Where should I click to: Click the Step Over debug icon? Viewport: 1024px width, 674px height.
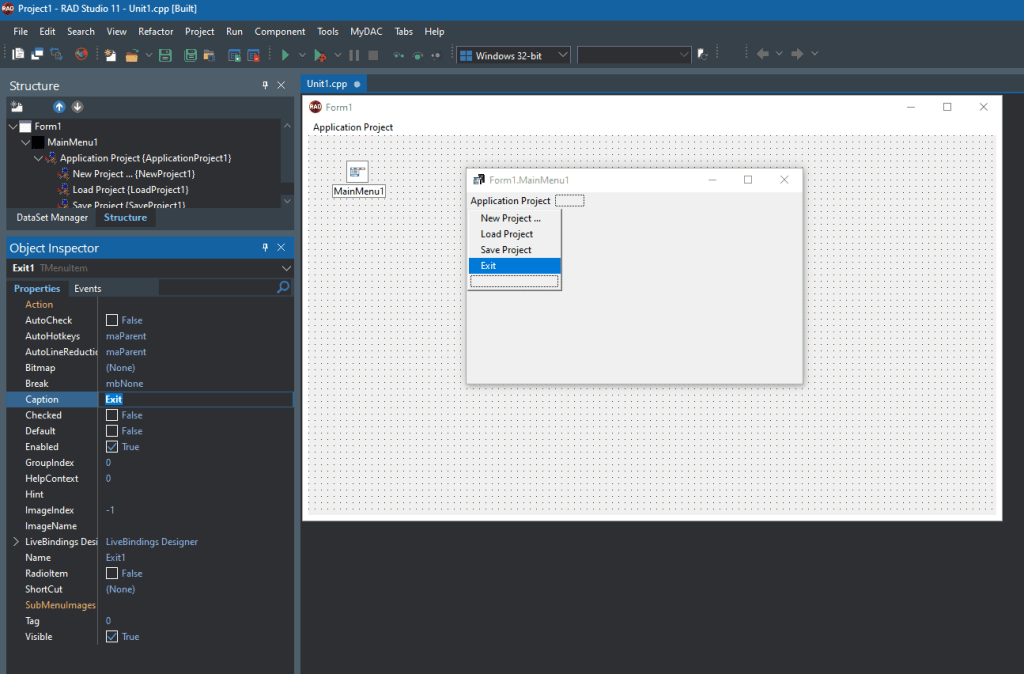(418, 56)
